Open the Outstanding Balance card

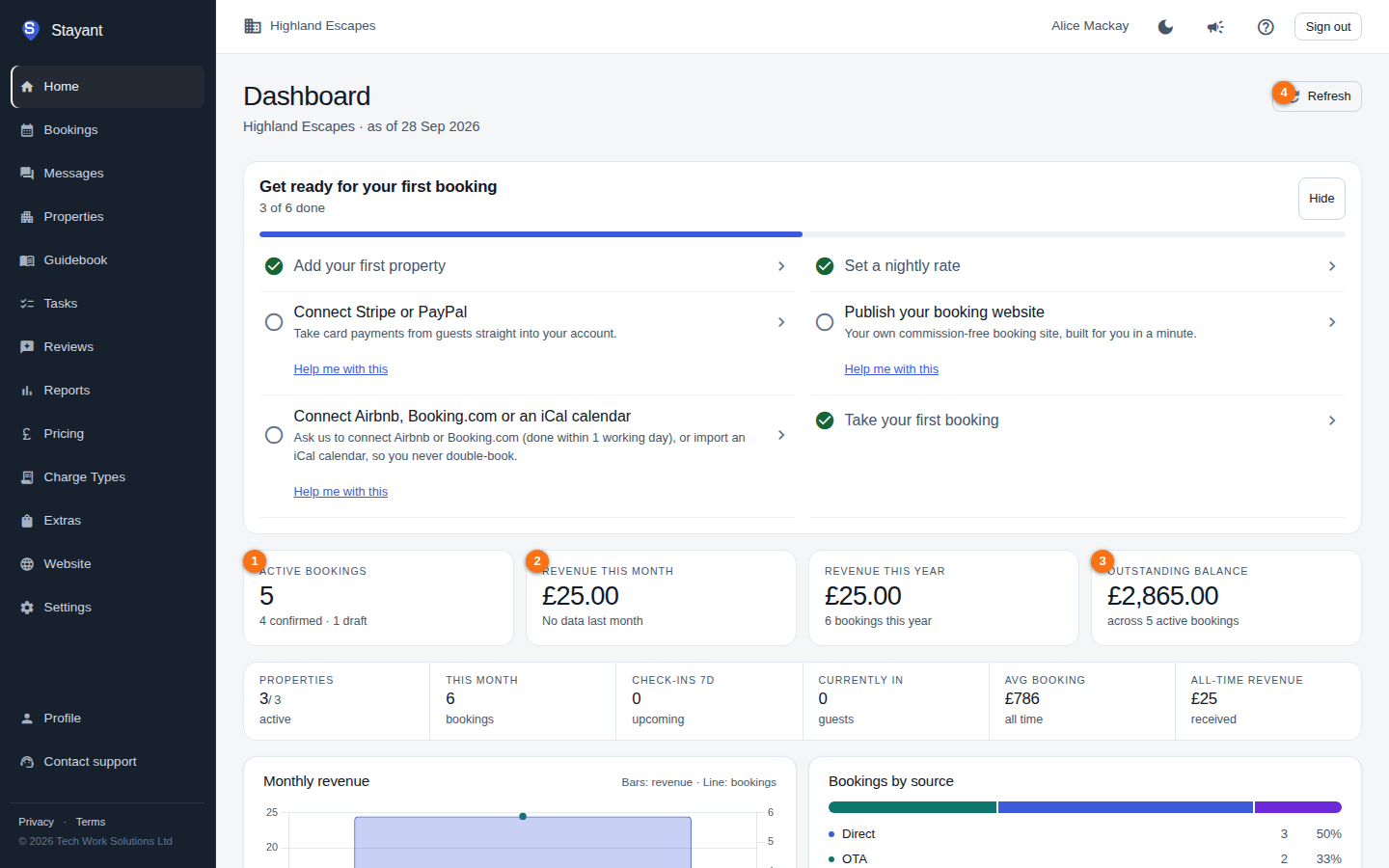click(1226, 598)
